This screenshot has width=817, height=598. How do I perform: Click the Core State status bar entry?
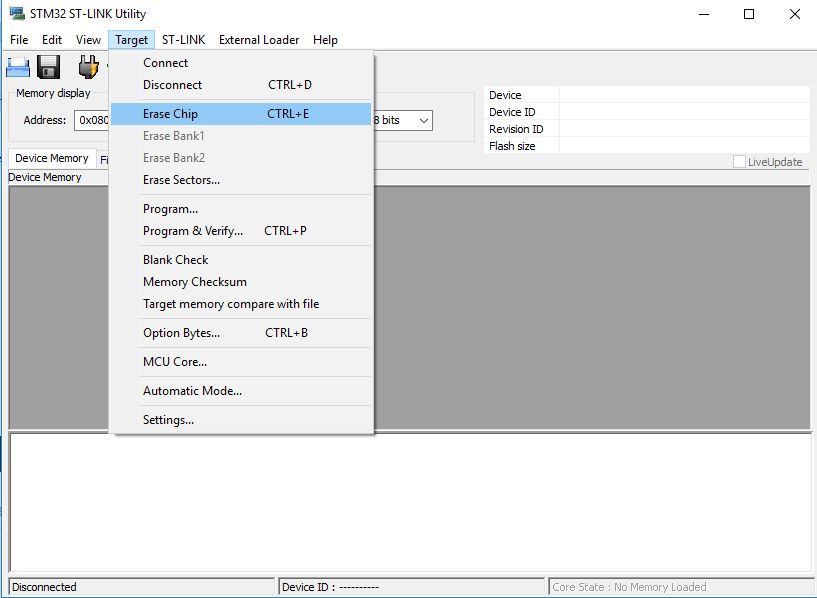[x=680, y=587]
